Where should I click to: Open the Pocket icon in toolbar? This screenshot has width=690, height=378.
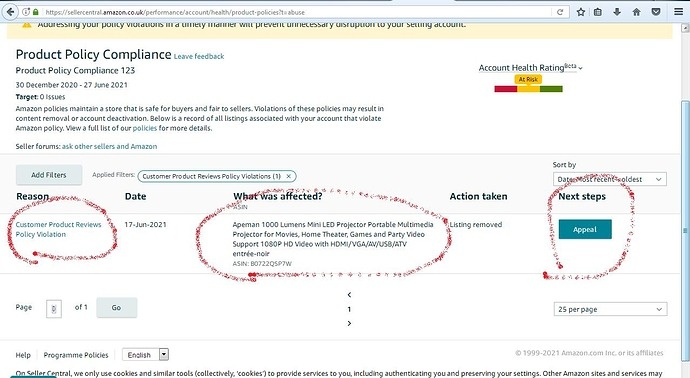click(x=656, y=12)
